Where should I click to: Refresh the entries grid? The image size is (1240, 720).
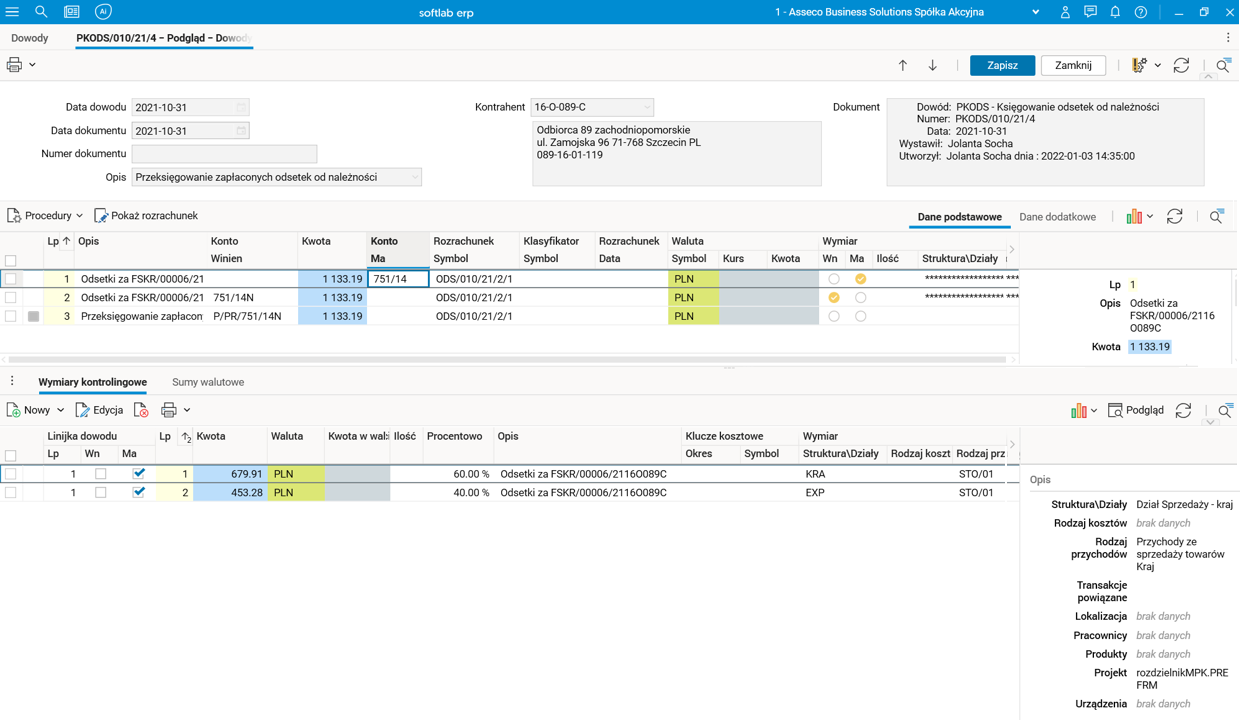coord(1175,216)
